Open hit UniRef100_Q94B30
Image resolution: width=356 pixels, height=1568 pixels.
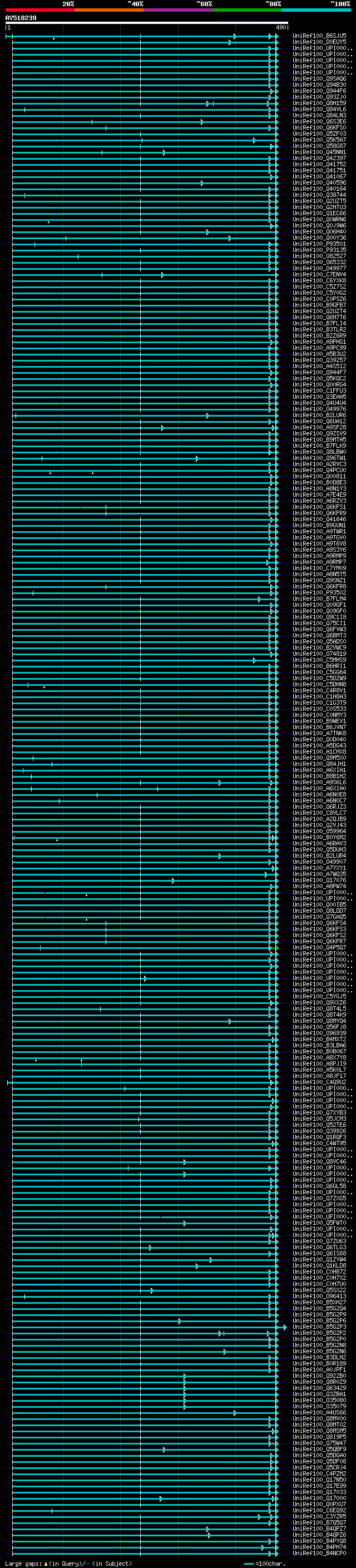(319, 85)
